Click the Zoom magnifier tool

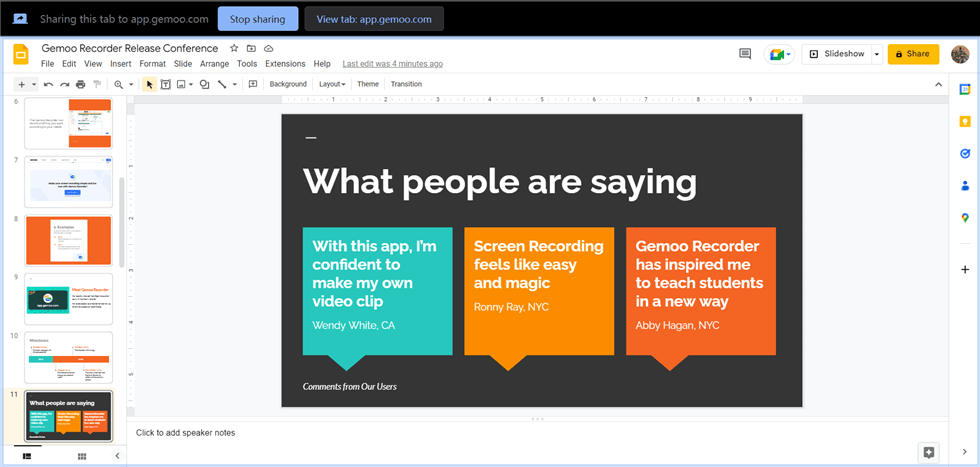[118, 84]
